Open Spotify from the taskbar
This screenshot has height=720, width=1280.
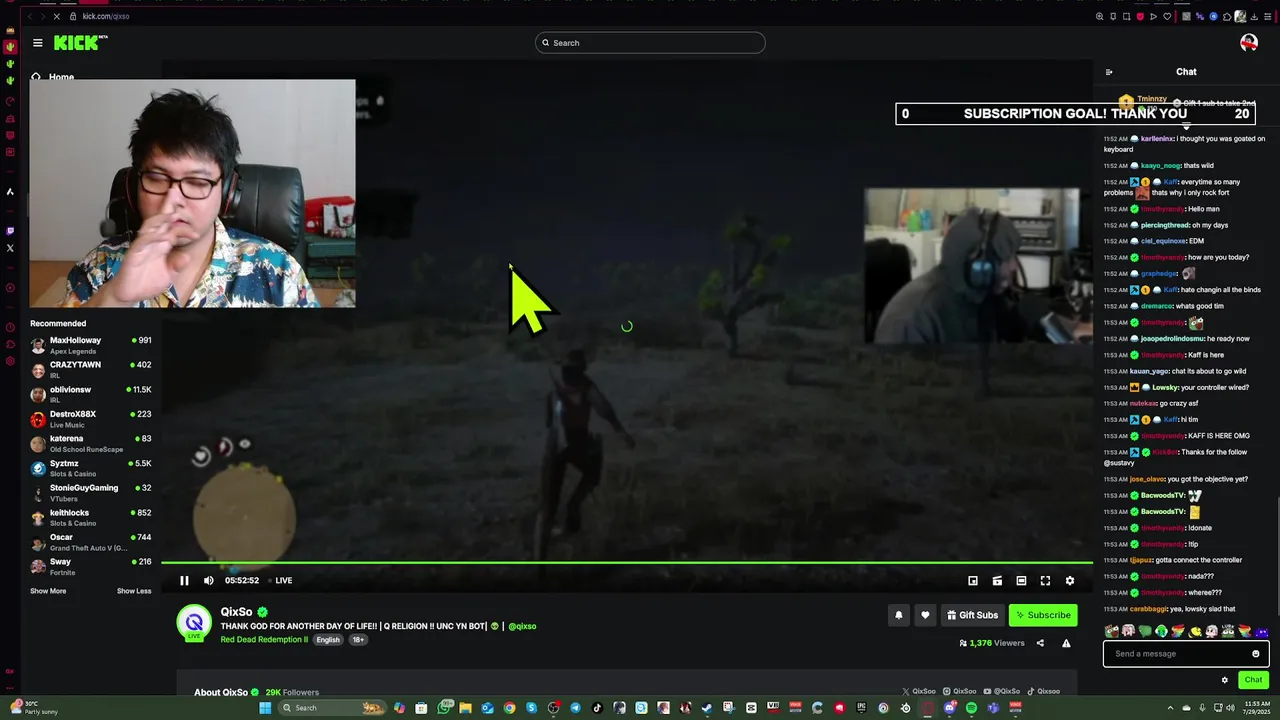point(971,708)
